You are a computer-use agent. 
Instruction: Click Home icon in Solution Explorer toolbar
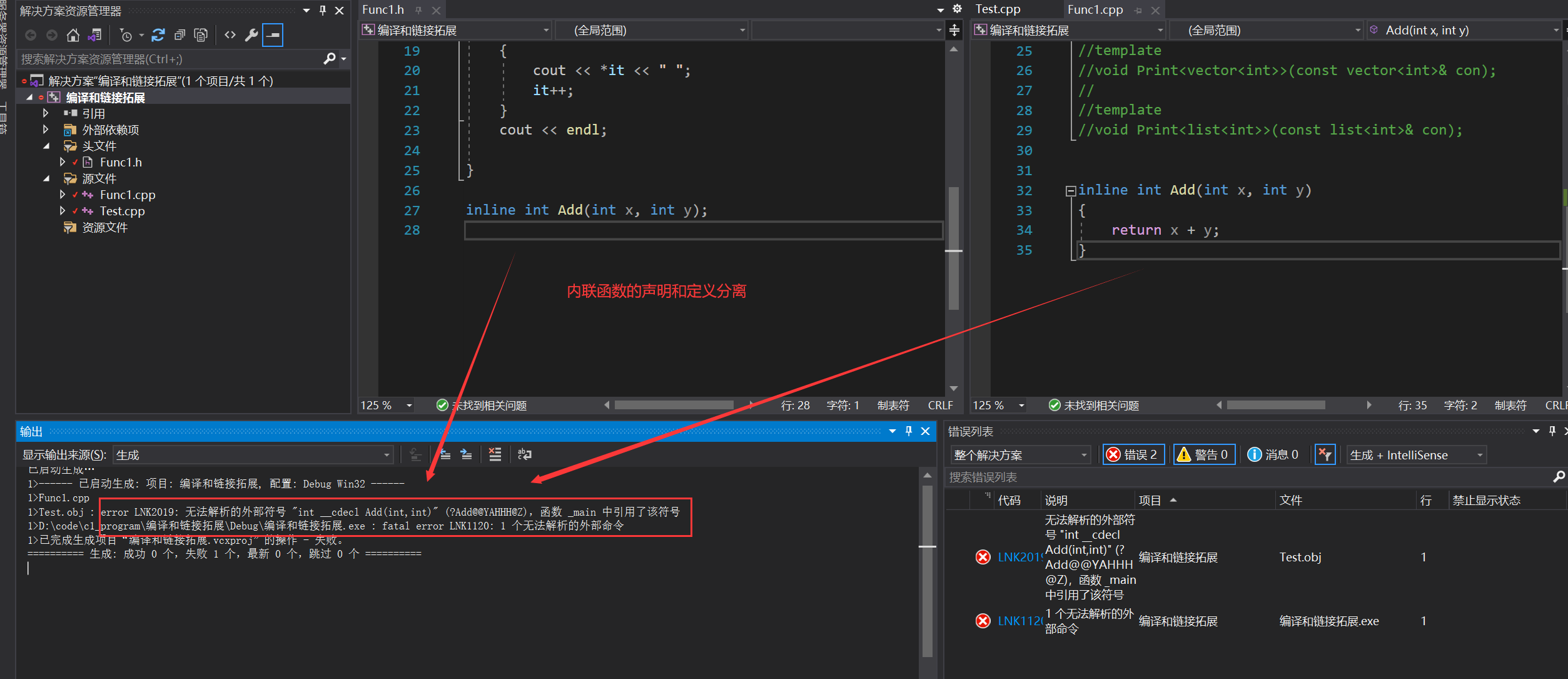tap(73, 35)
